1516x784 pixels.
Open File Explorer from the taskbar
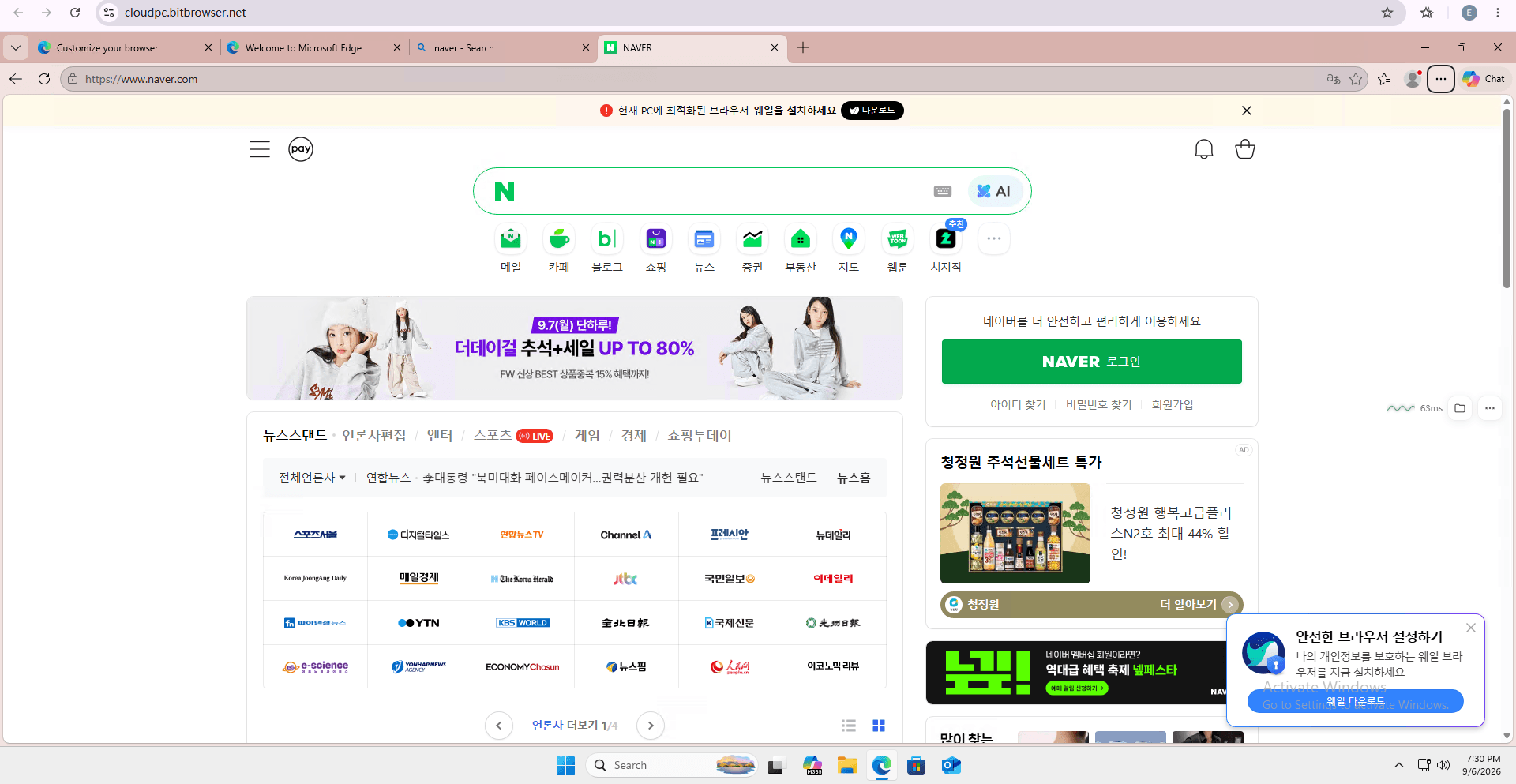tap(847, 765)
